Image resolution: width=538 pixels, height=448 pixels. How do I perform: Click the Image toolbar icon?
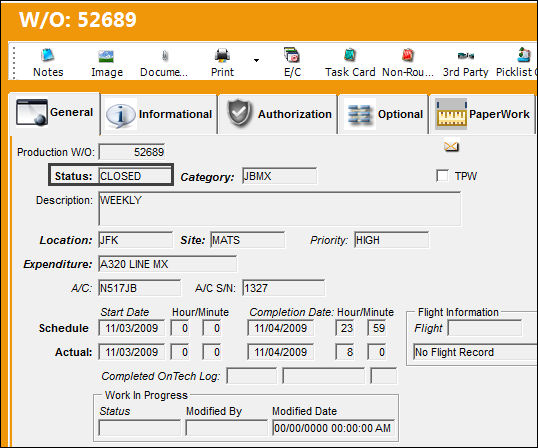tap(106, 56)
